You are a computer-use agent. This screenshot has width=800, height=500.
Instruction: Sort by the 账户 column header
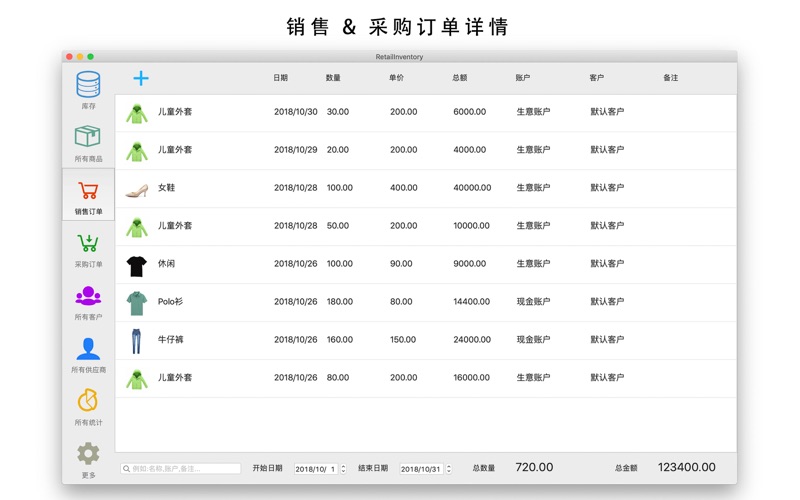pyautogui.click(x=523, y=78)
